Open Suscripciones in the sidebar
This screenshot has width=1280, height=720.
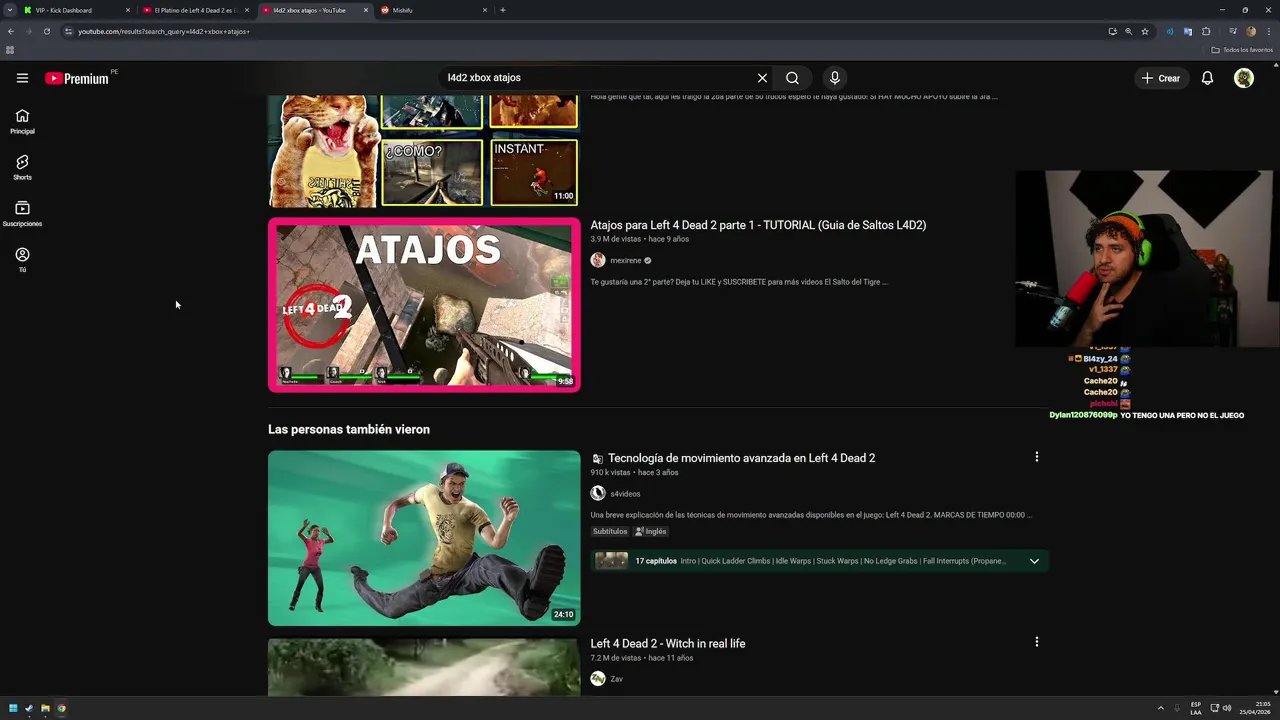click(x=22, y=214)
